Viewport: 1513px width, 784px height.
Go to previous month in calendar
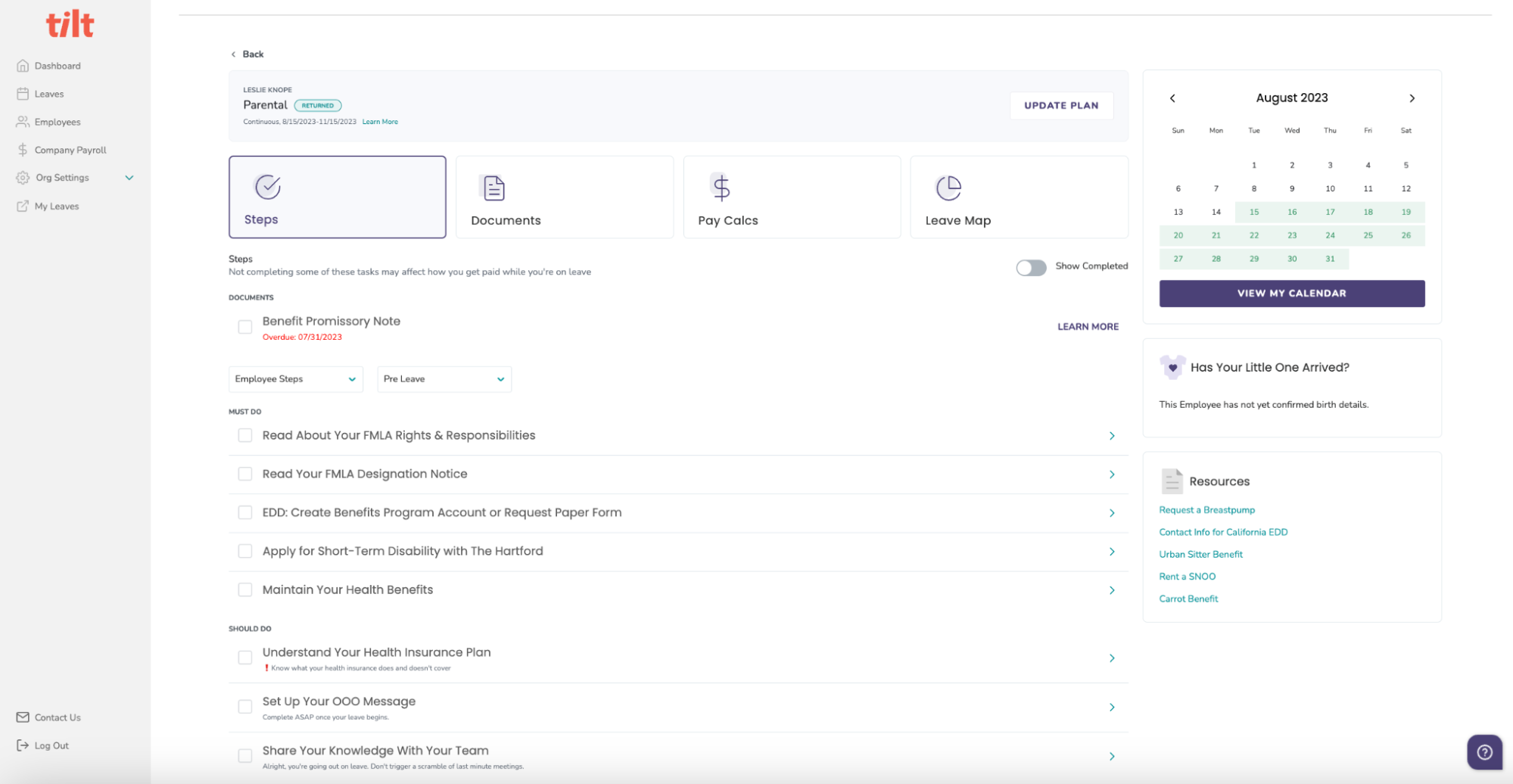[x=1172, y=98]
